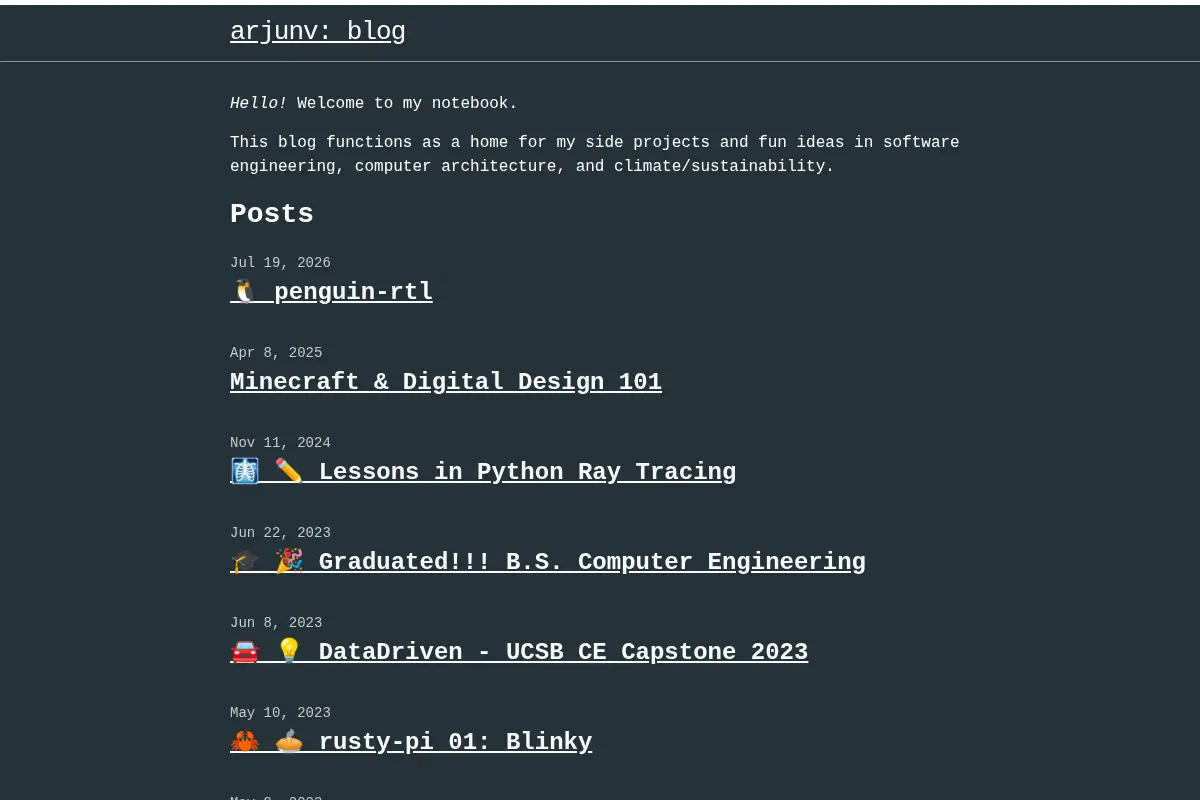
Task: Click the party popper emoji icon
Action: [x=289, y=562]
